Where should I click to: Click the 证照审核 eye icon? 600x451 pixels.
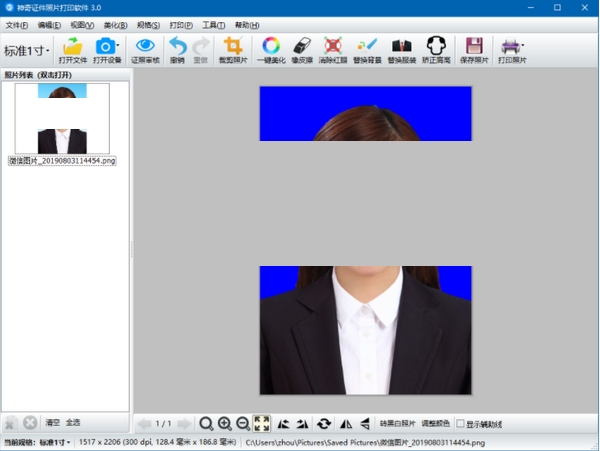145,47
